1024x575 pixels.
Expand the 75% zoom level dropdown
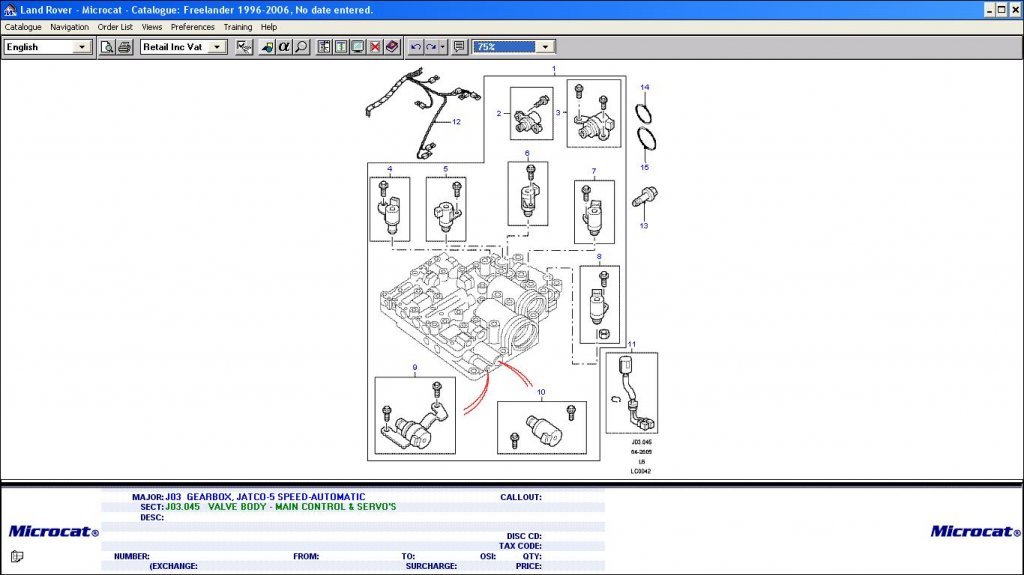point(545,47)
